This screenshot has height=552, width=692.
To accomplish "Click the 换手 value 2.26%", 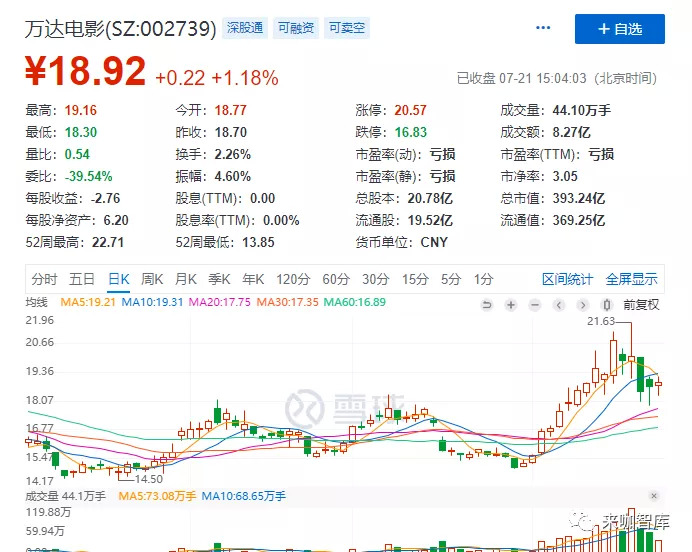I will [x=233, y=154].
